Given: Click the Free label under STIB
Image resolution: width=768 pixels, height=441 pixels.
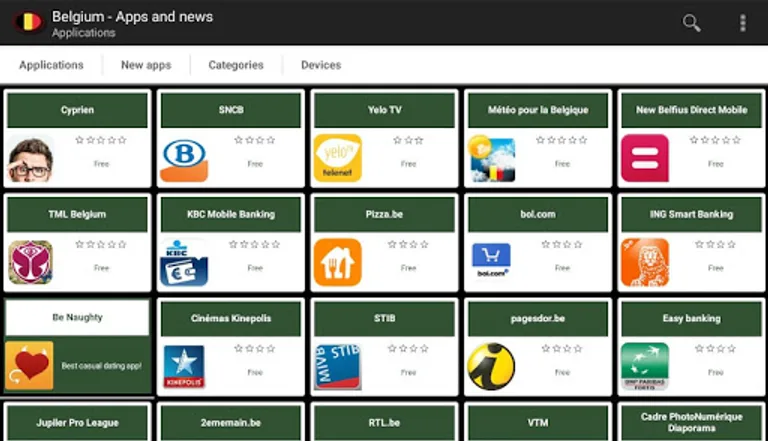Looking at the screenshot, I should 408,372.
